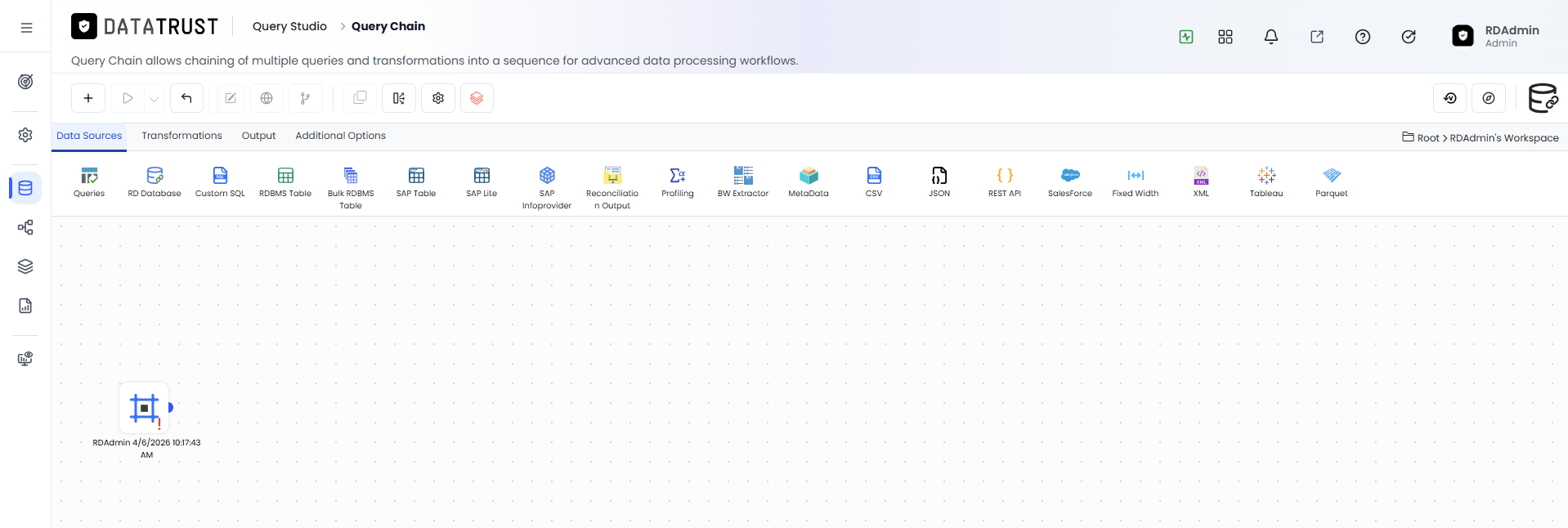Image resolution: width=1568 pixels, height=528 pixels.
Task: Click the refresh check icon in header
Action: pyautogui.click(x=1409, y=37)
